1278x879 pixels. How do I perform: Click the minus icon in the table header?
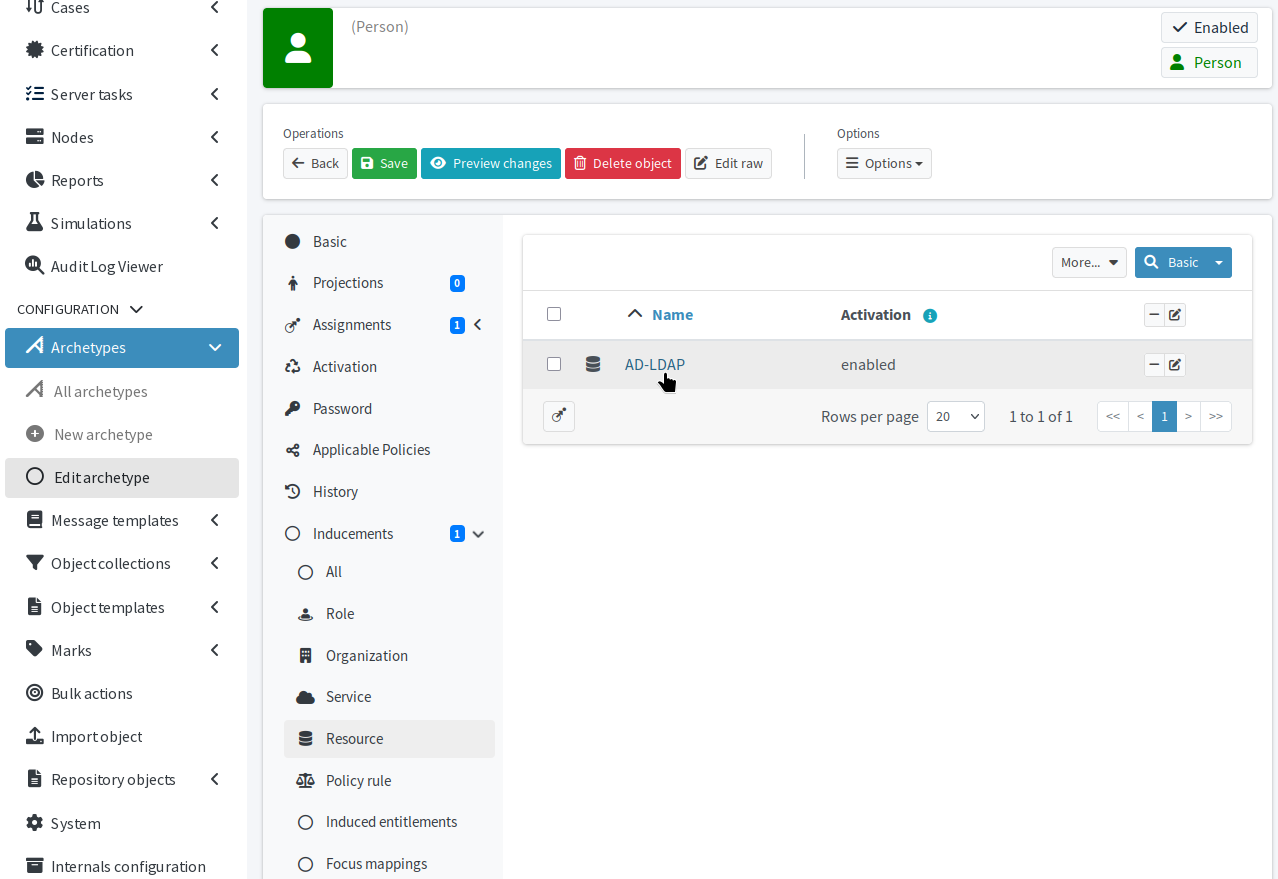(1154, 314)
